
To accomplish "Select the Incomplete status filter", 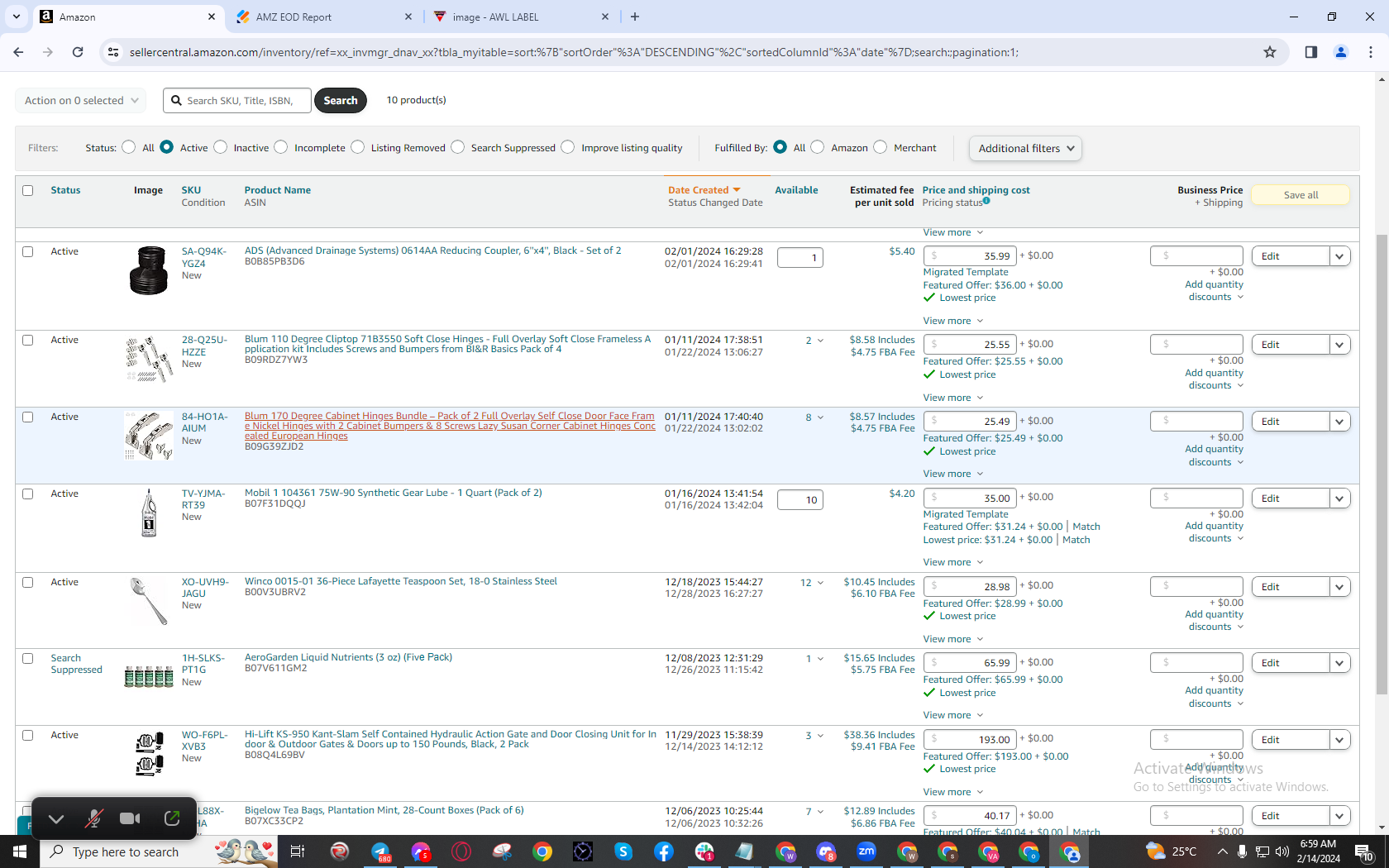I will pos(281,147).
